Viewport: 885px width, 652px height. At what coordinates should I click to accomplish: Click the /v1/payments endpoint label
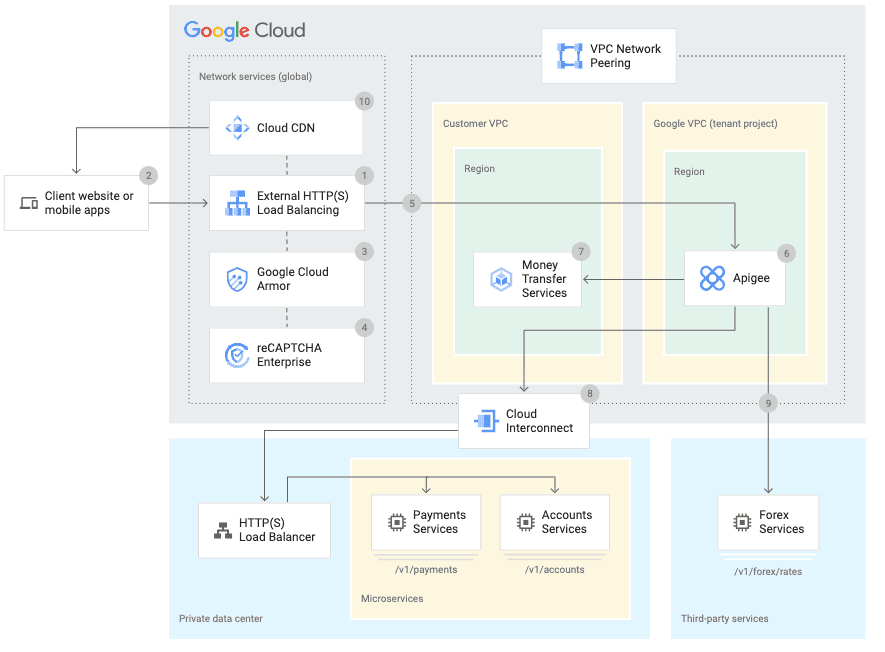point(425,570)
